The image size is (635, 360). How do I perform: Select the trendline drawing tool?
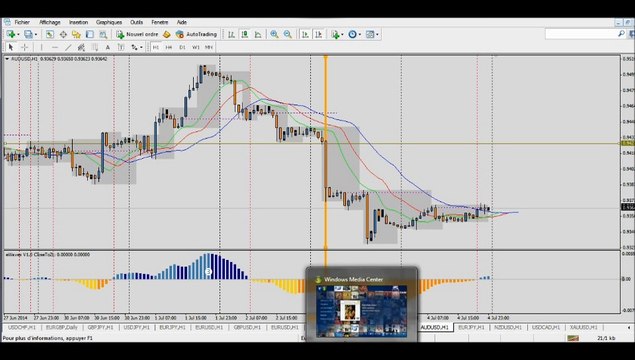click(x=68, y=47)
